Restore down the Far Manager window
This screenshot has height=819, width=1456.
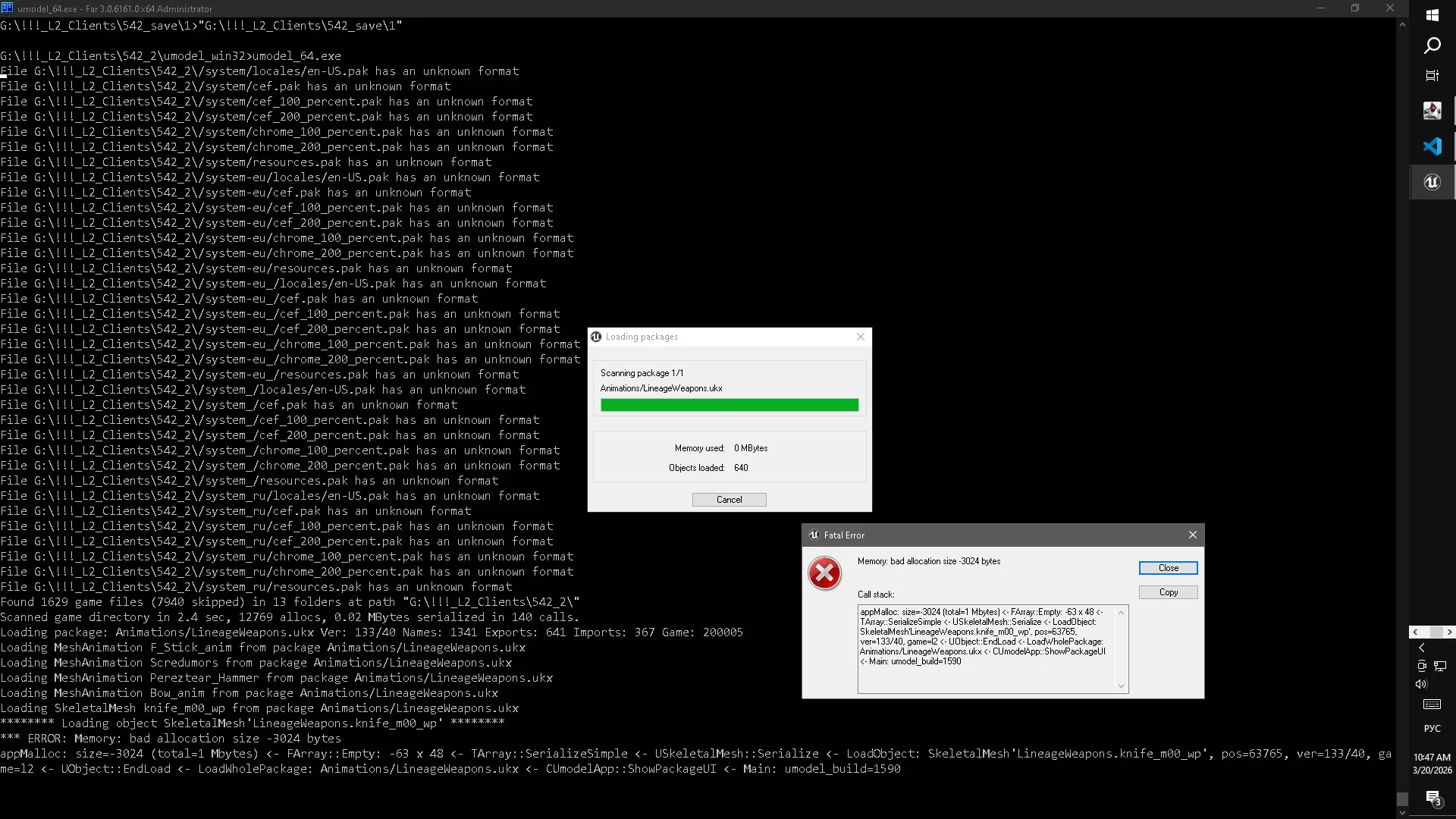(1355, 8)
